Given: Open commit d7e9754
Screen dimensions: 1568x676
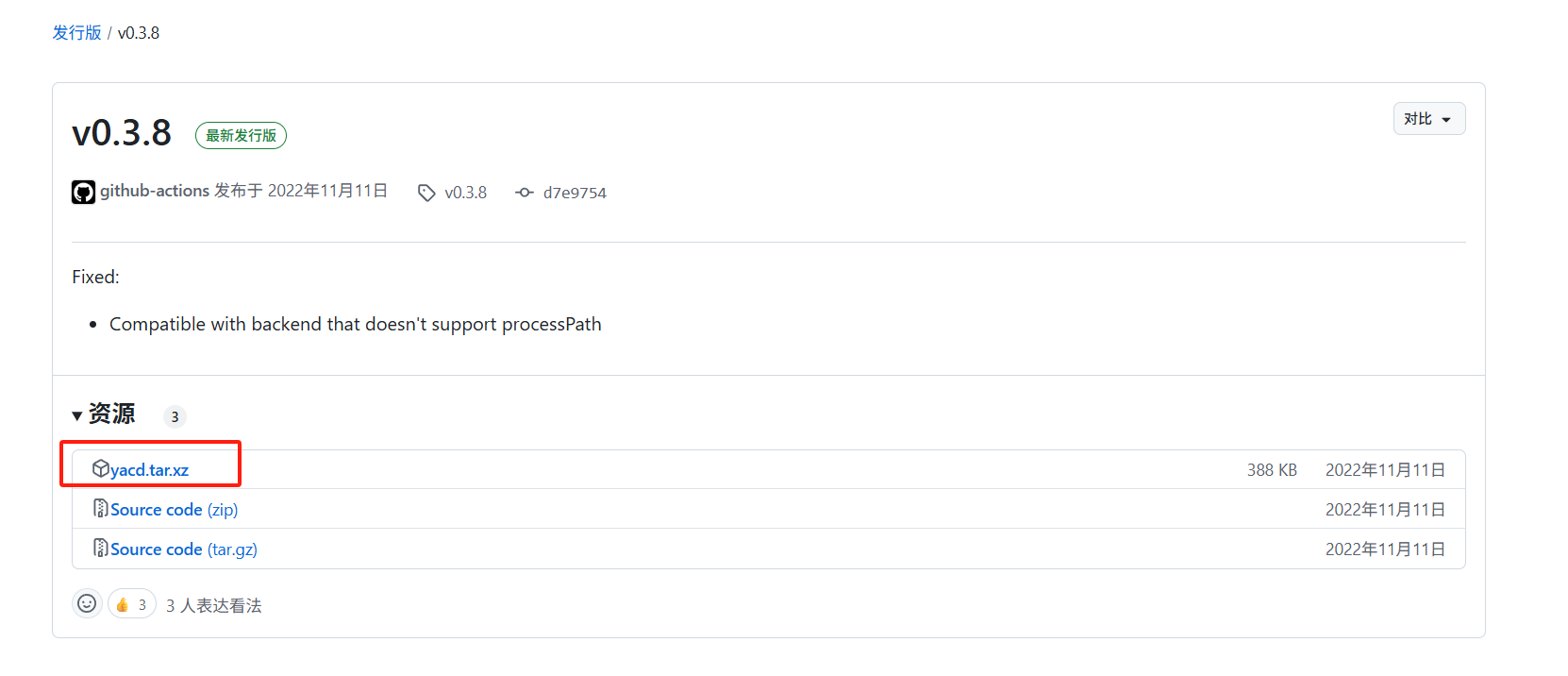Looking at the screenshot, I should 575,193.
